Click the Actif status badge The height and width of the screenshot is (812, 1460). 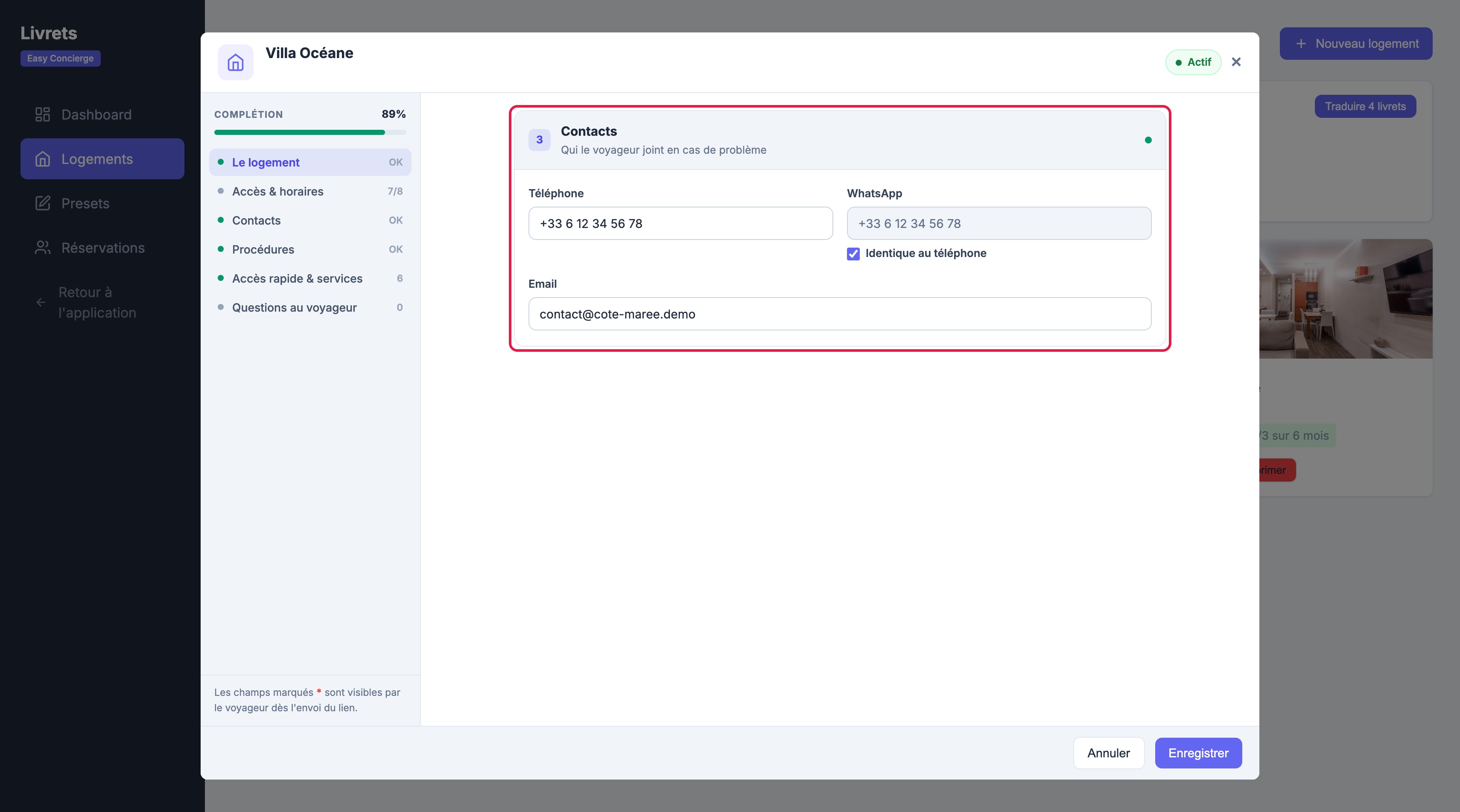click(x=1193, y=62)
